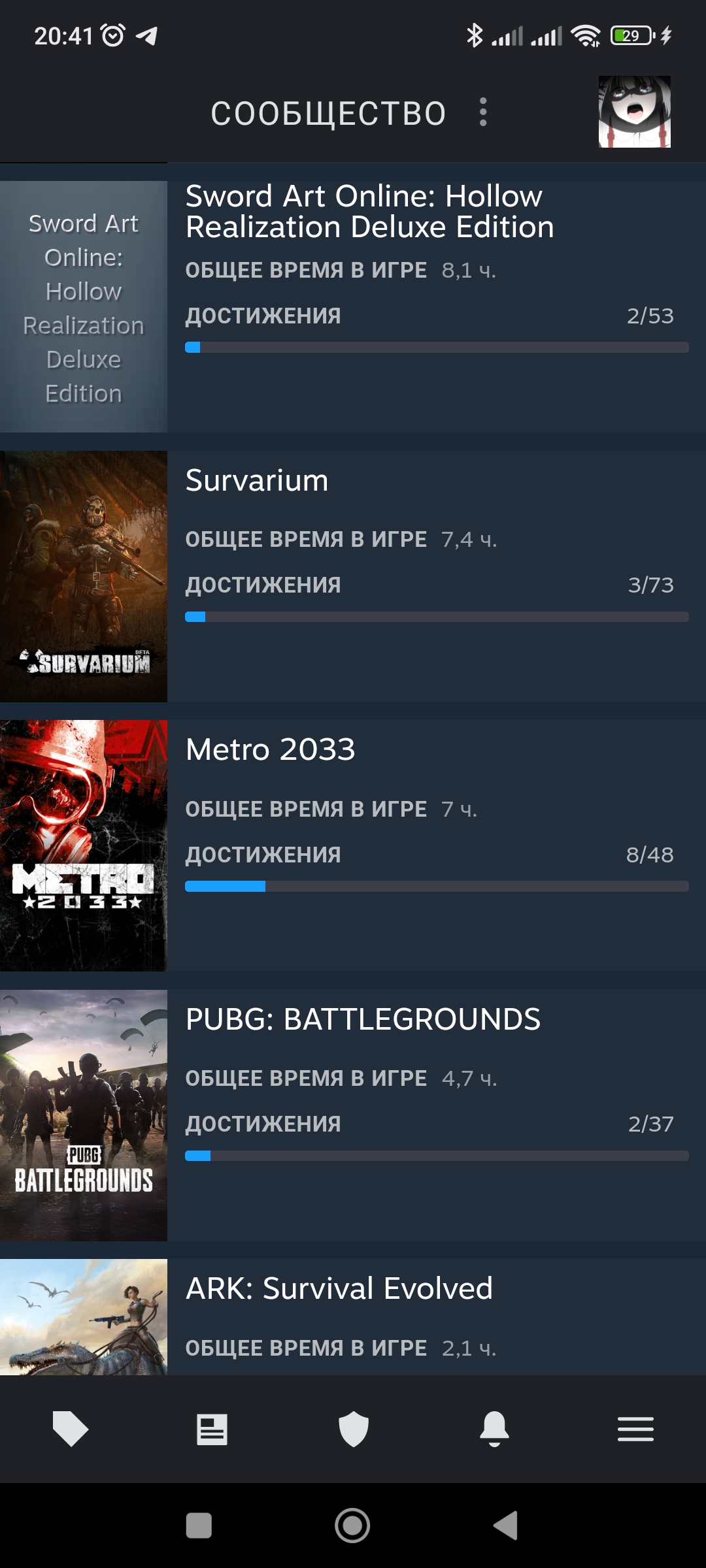Select the PUBG: BATTLEGROUNDS cover thumbnail
The width and height of the screenshot is (706, 1568).
pos(84,1115)
